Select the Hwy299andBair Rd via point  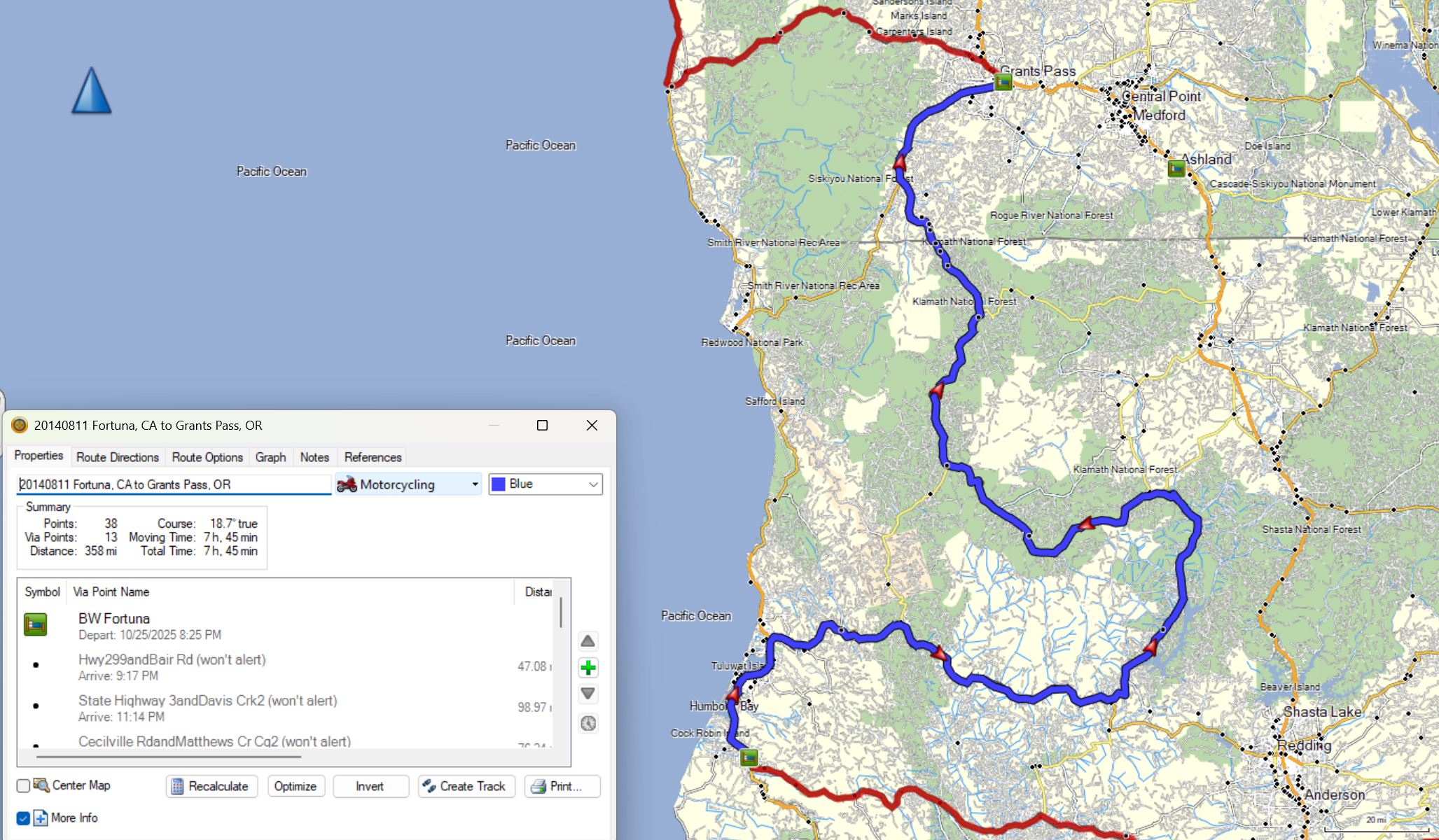point(172,660)
